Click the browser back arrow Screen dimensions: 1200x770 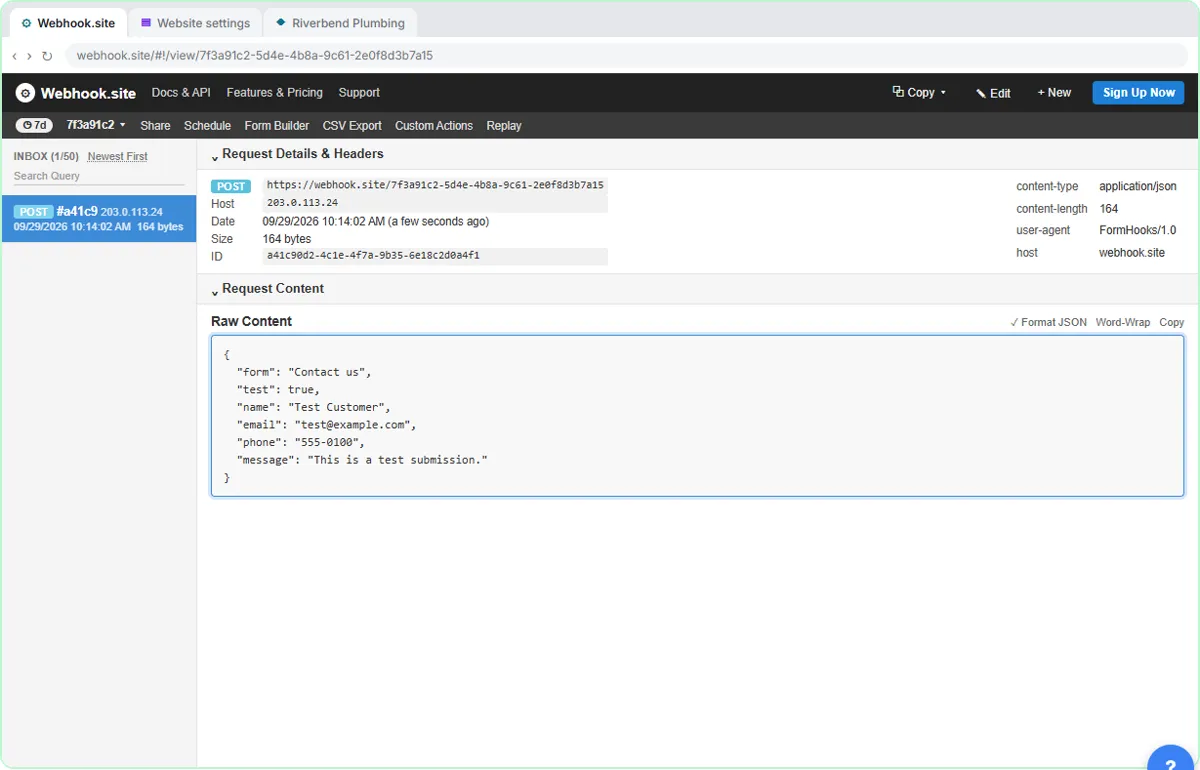(15, 56)
